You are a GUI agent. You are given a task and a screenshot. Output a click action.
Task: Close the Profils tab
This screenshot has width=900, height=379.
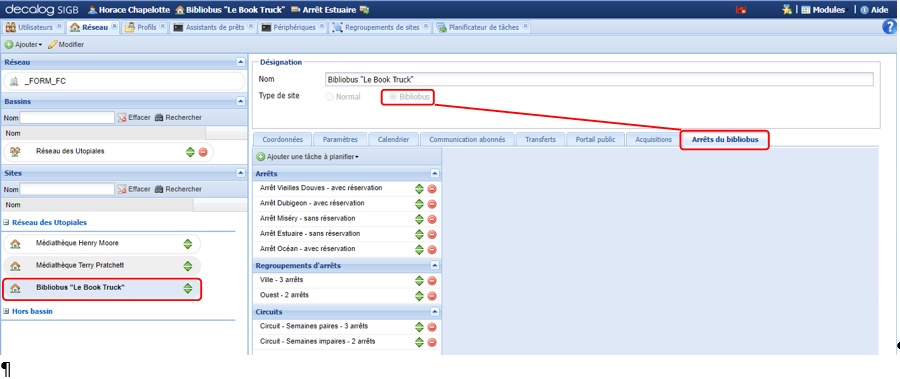pos(162,26)
